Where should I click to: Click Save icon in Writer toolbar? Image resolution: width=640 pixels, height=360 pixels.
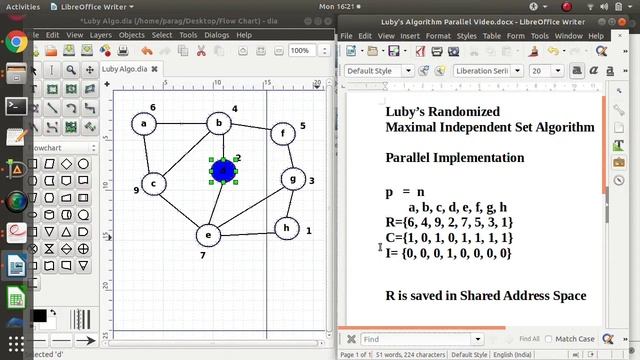(393, 51)
